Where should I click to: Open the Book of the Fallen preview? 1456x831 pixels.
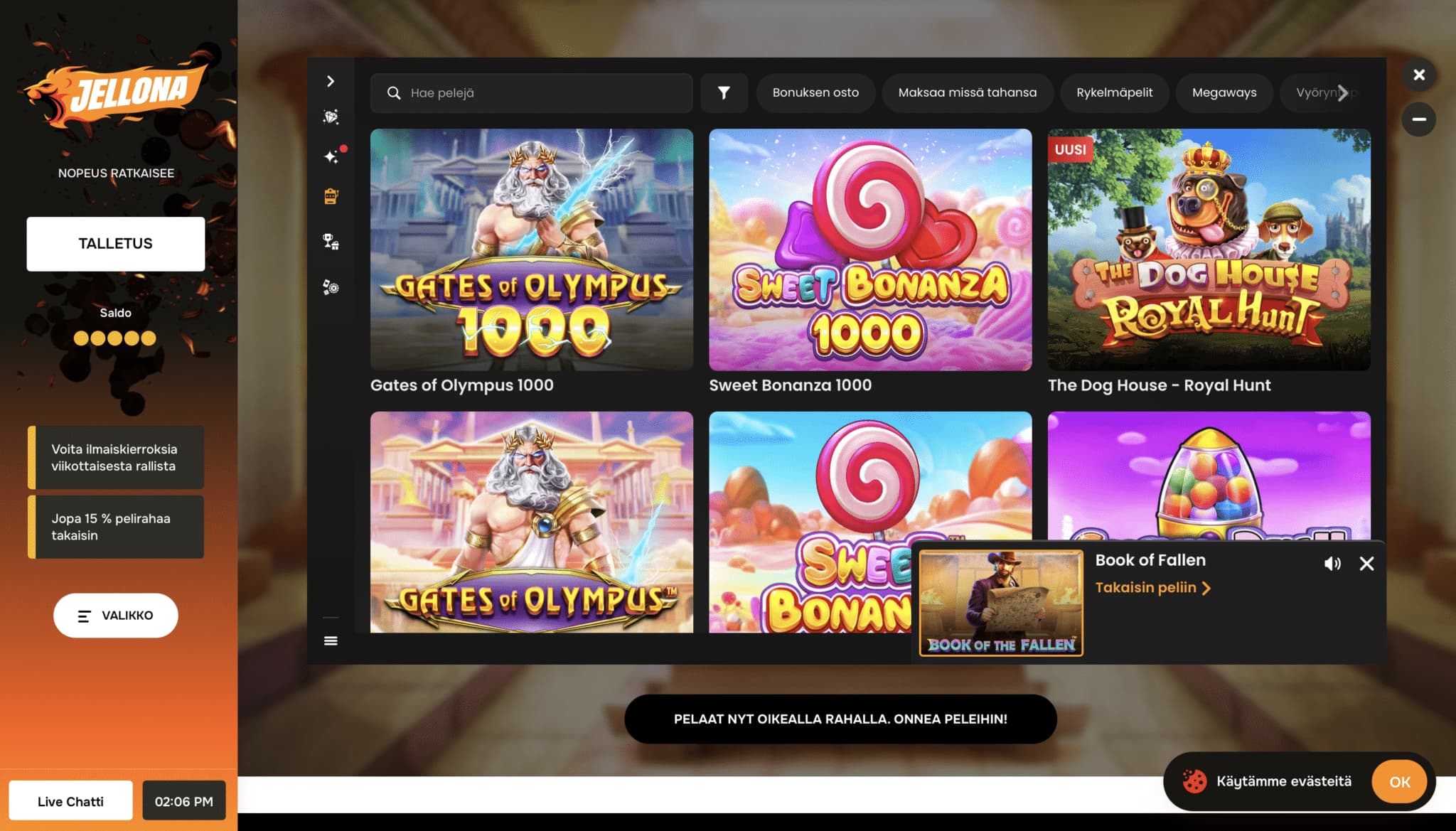click(1001, 603)
